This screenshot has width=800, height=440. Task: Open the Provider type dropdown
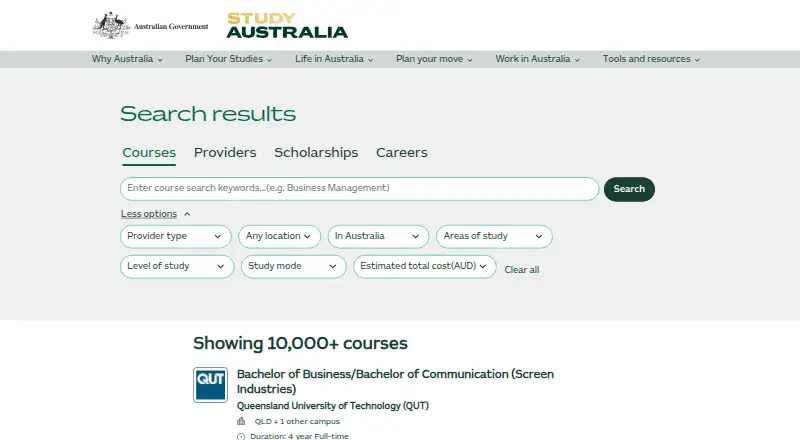click(x=176, y=236)
